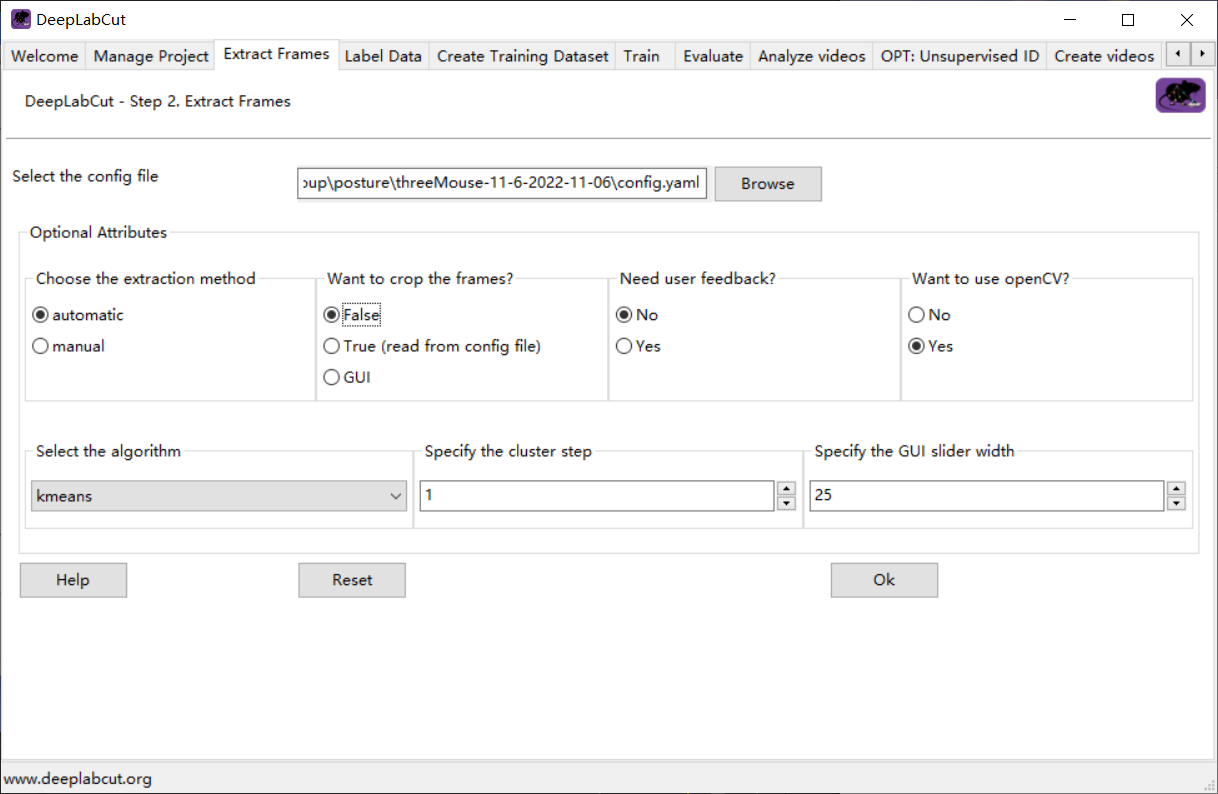
Task: Decrease the GUI slider width value
Action: 1176,503
